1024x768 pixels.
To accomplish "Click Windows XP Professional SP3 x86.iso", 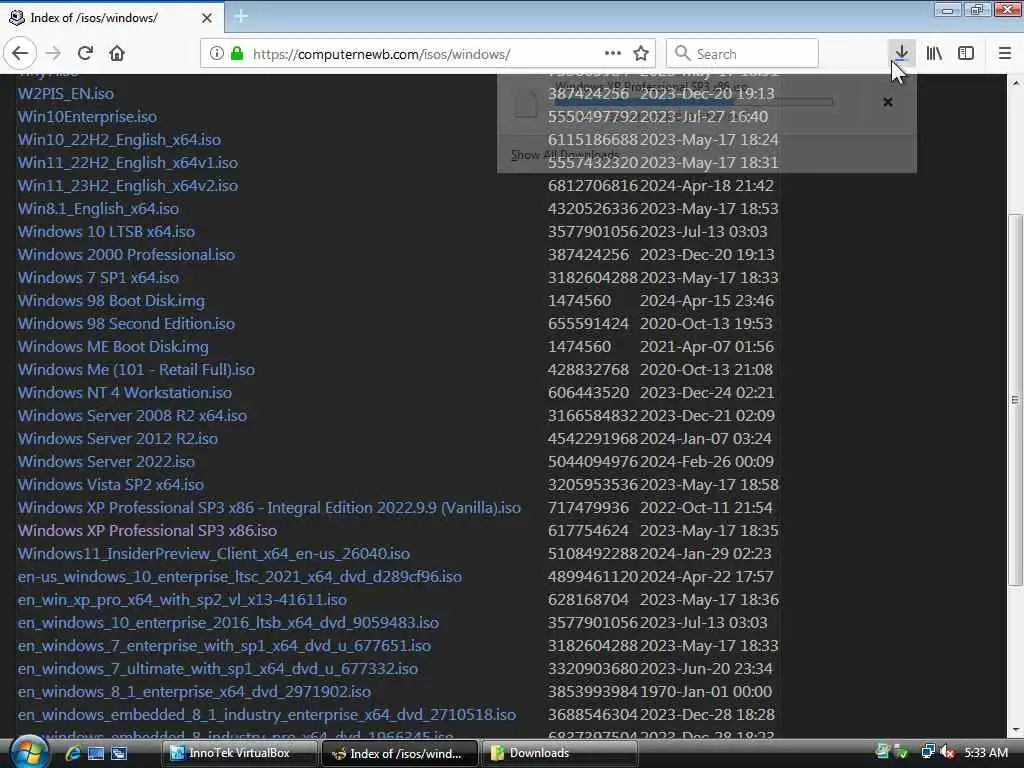I will pos(147,530).
